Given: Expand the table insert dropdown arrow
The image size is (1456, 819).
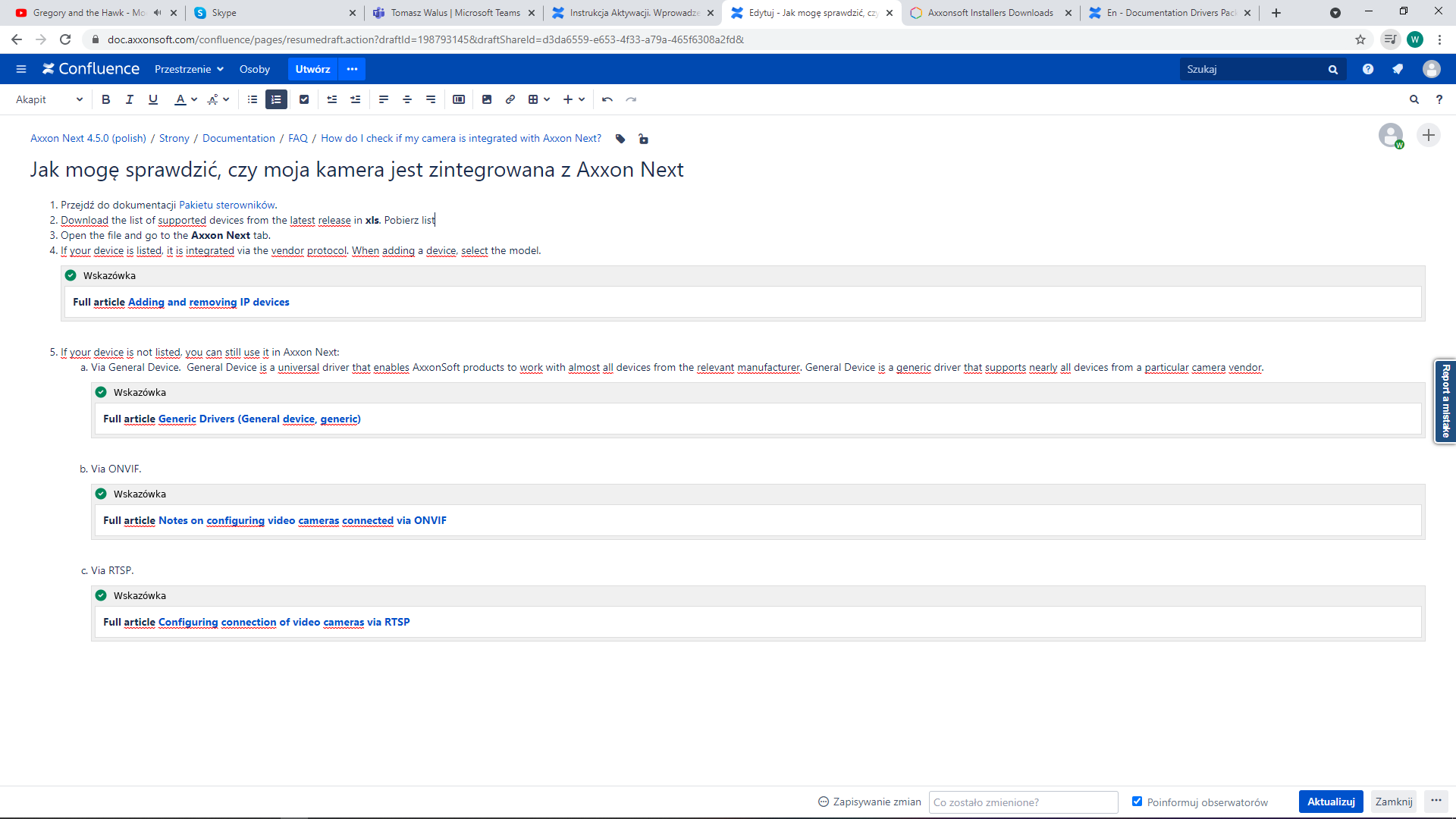Looking at the screenshot, I should [x=547, y=99].
